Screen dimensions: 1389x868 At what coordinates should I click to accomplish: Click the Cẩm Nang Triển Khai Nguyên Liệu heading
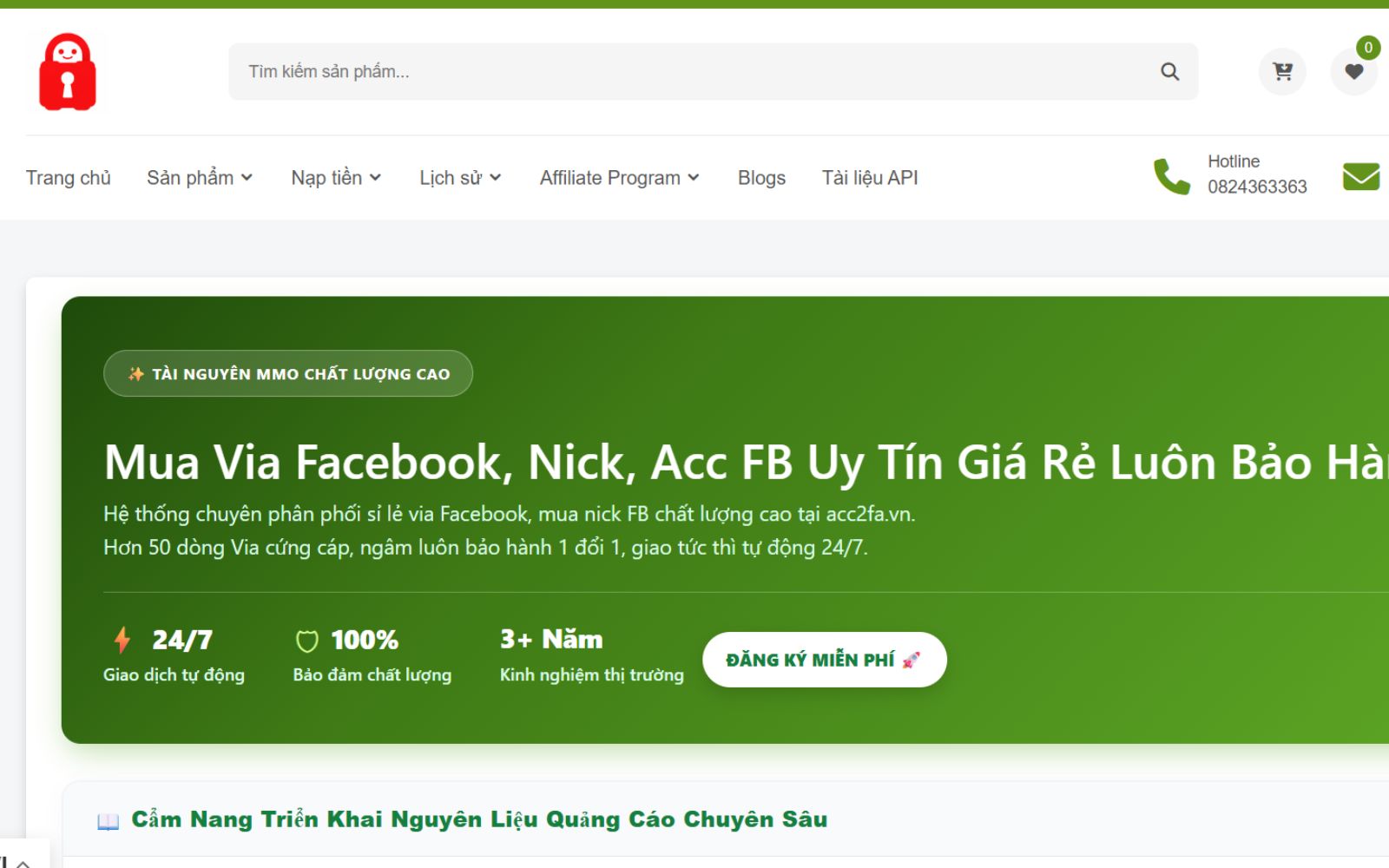click(479, 819)
